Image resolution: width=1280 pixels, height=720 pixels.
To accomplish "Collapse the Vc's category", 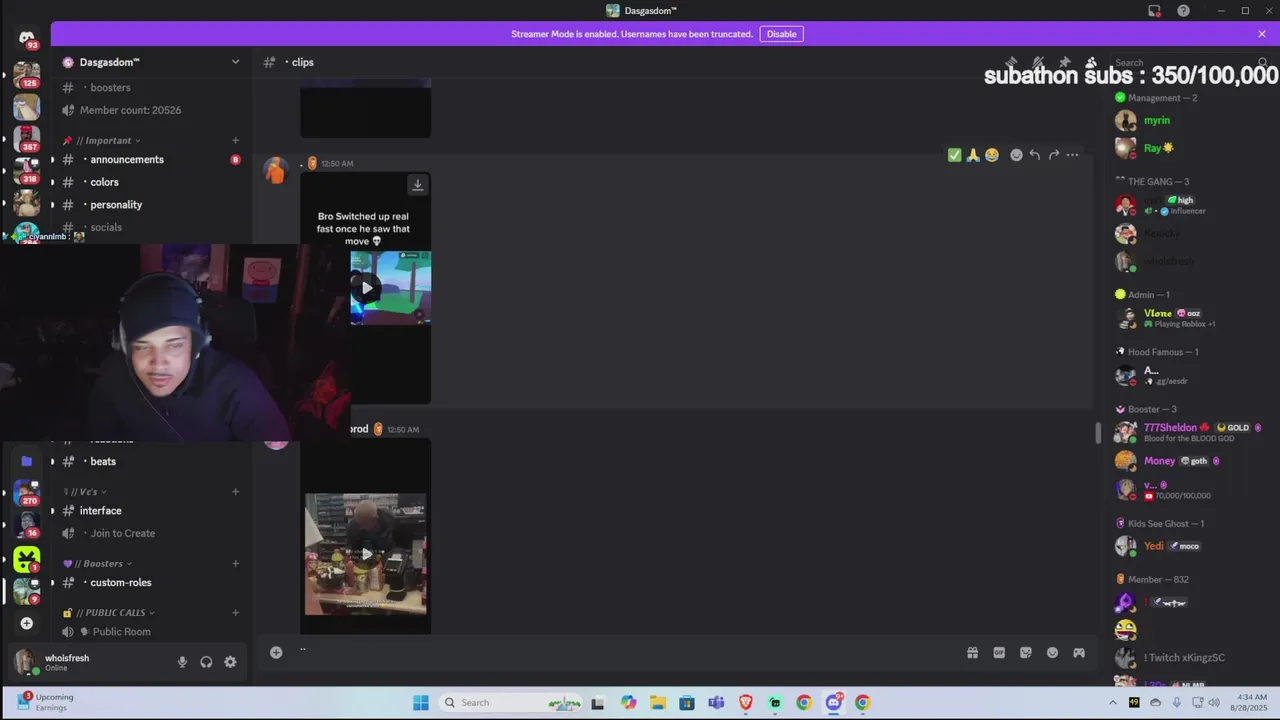I will point(85,492).
